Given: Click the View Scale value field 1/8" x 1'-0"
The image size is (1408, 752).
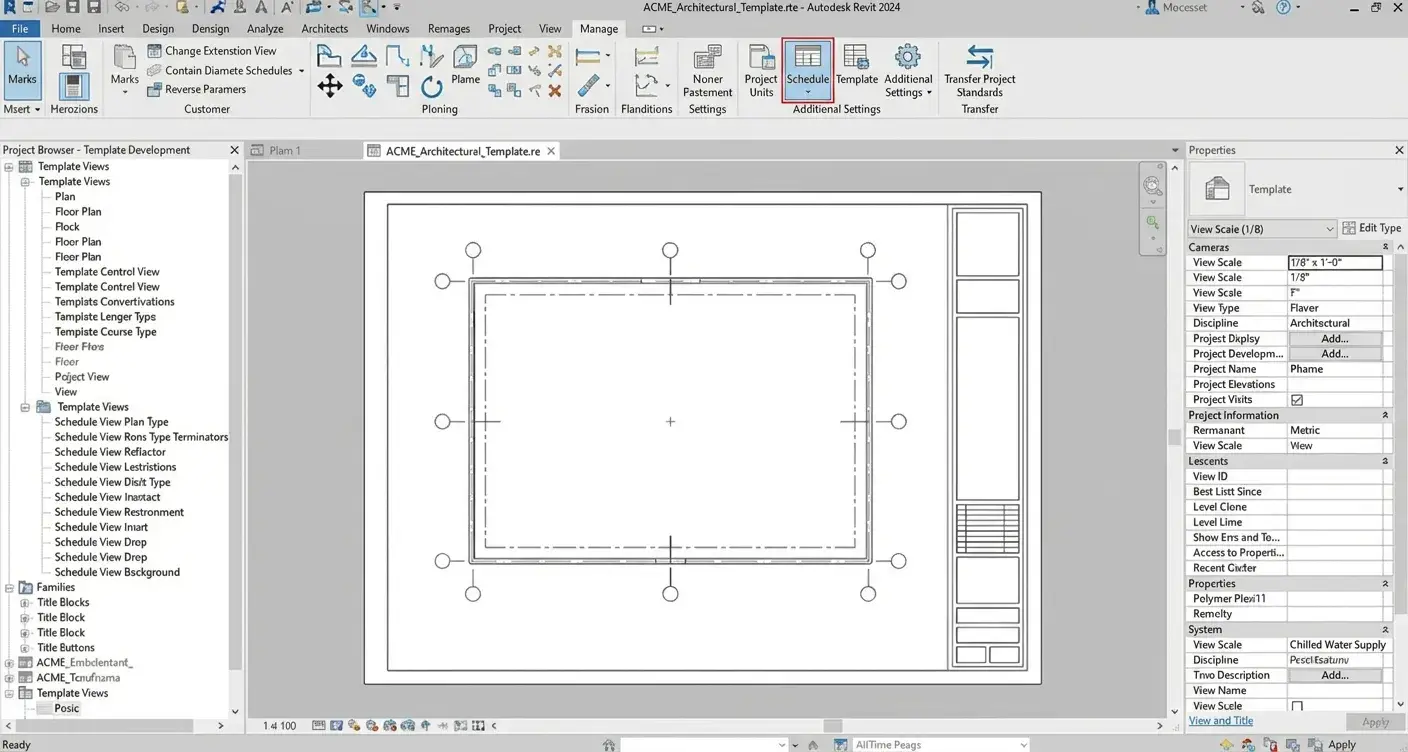Looking at the screenshot, I should pos(1335,263).
